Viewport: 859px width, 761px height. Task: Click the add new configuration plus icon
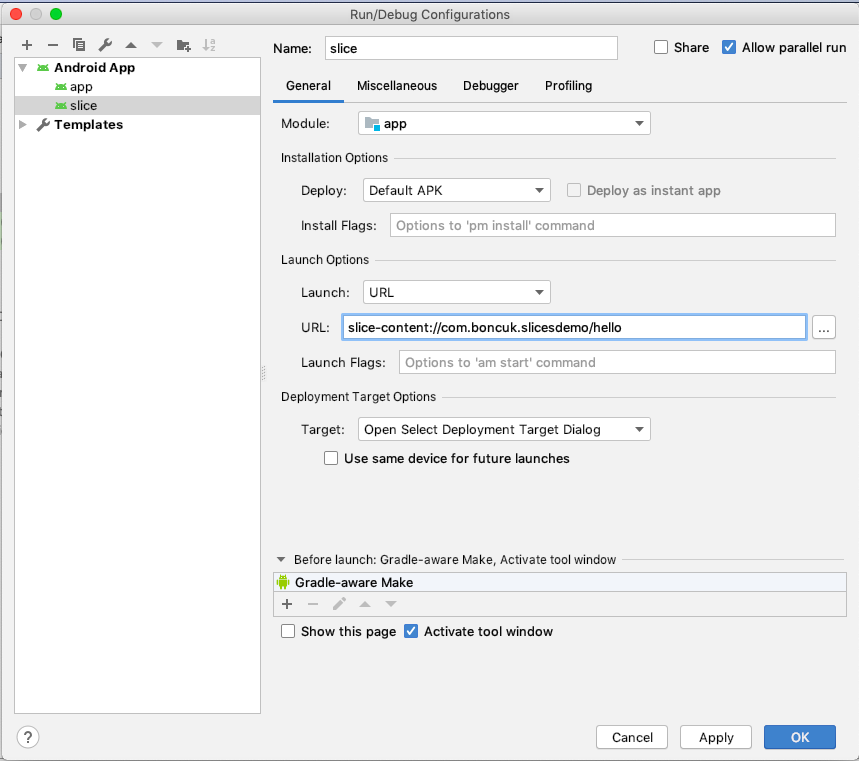[x=27, y=45]
